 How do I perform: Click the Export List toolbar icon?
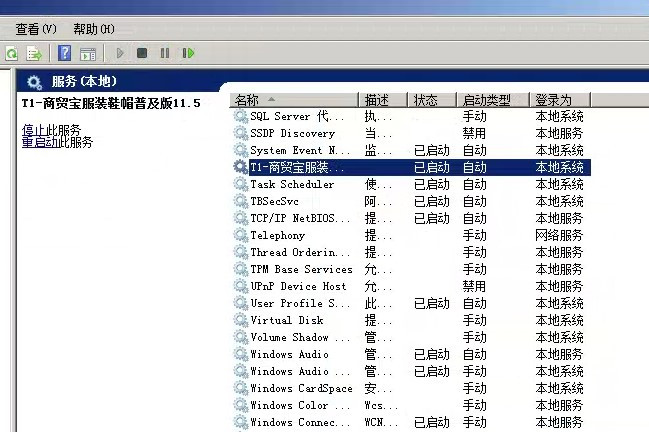point(34,53)
